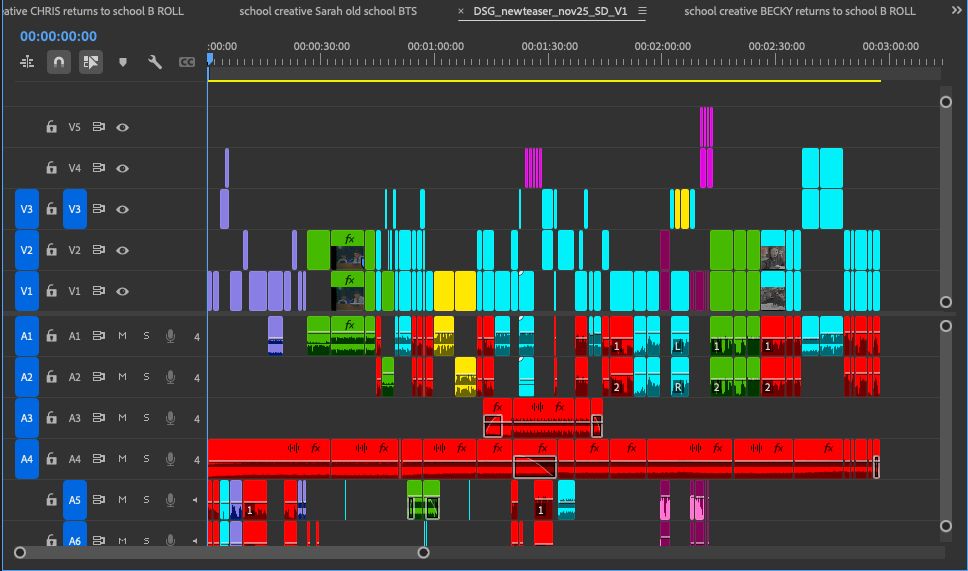Toggle lock on track A1
The height and width of the screenshot is (571, 968).
[x=51, y=336]
